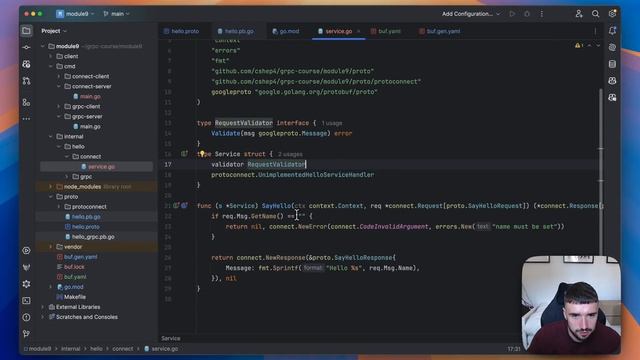The height and width of the screenshot is (360, 640).
Task: Switch to the go.mod tab
Action: pyautogui.click(x=286, y=31)
